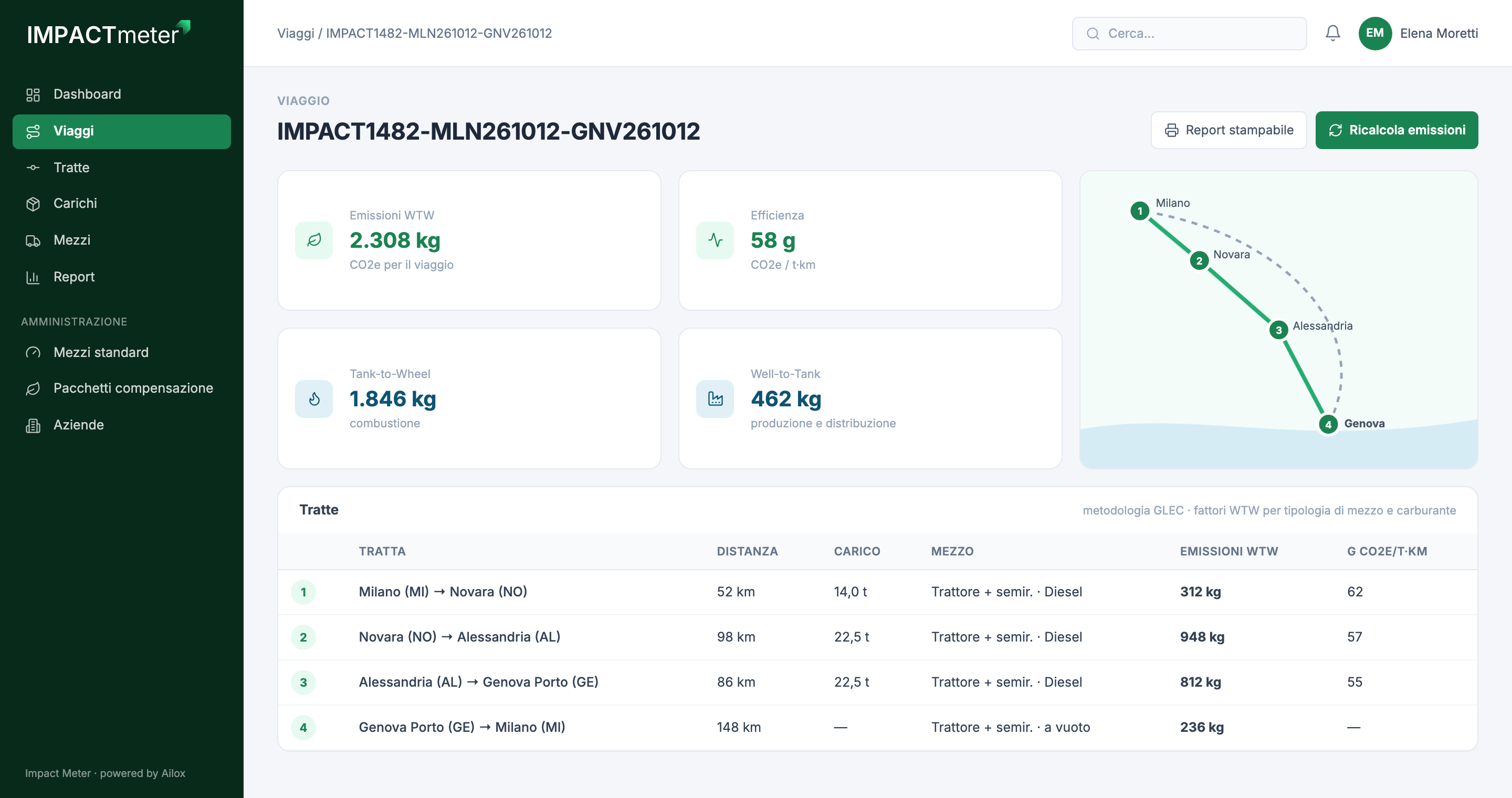Click the flame icon in Tank-to-Wheel card
Image resolution: width=1512 pixels, height=798 pixels.
click(x=314, y=399)
